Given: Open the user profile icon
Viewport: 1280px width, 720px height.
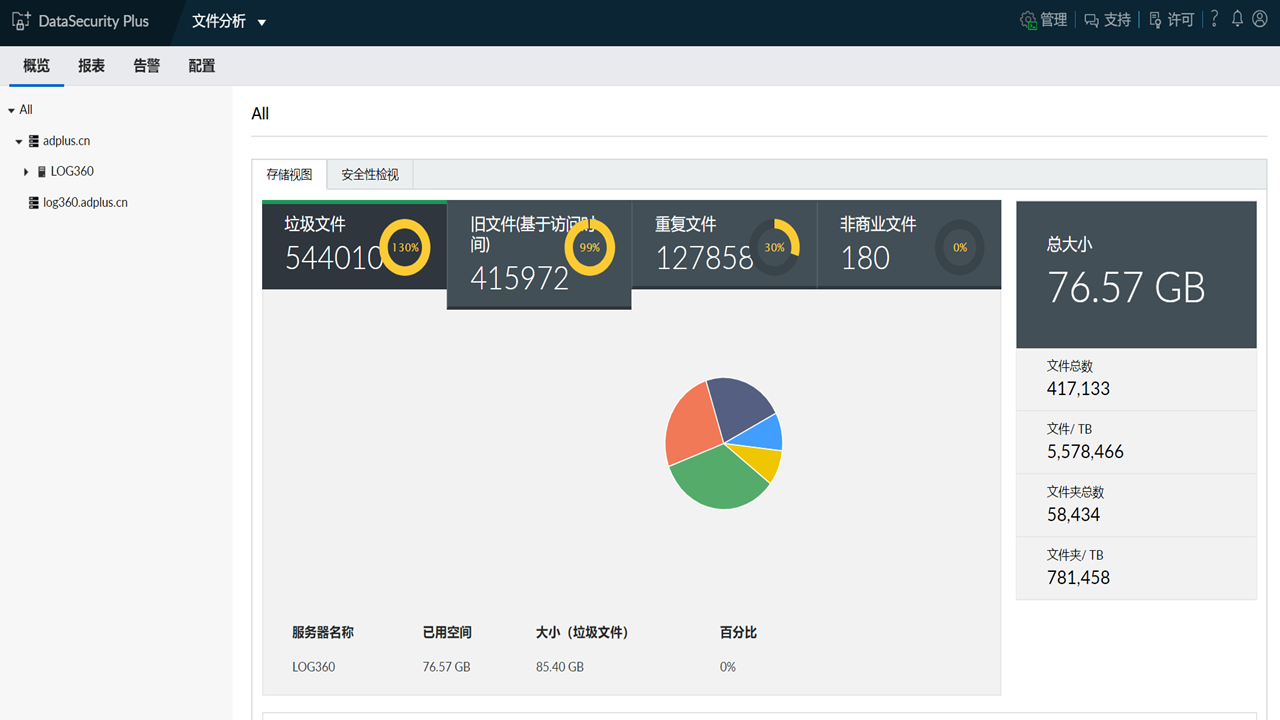Looking at the screenshot, I should click(x=1259, y=19).
